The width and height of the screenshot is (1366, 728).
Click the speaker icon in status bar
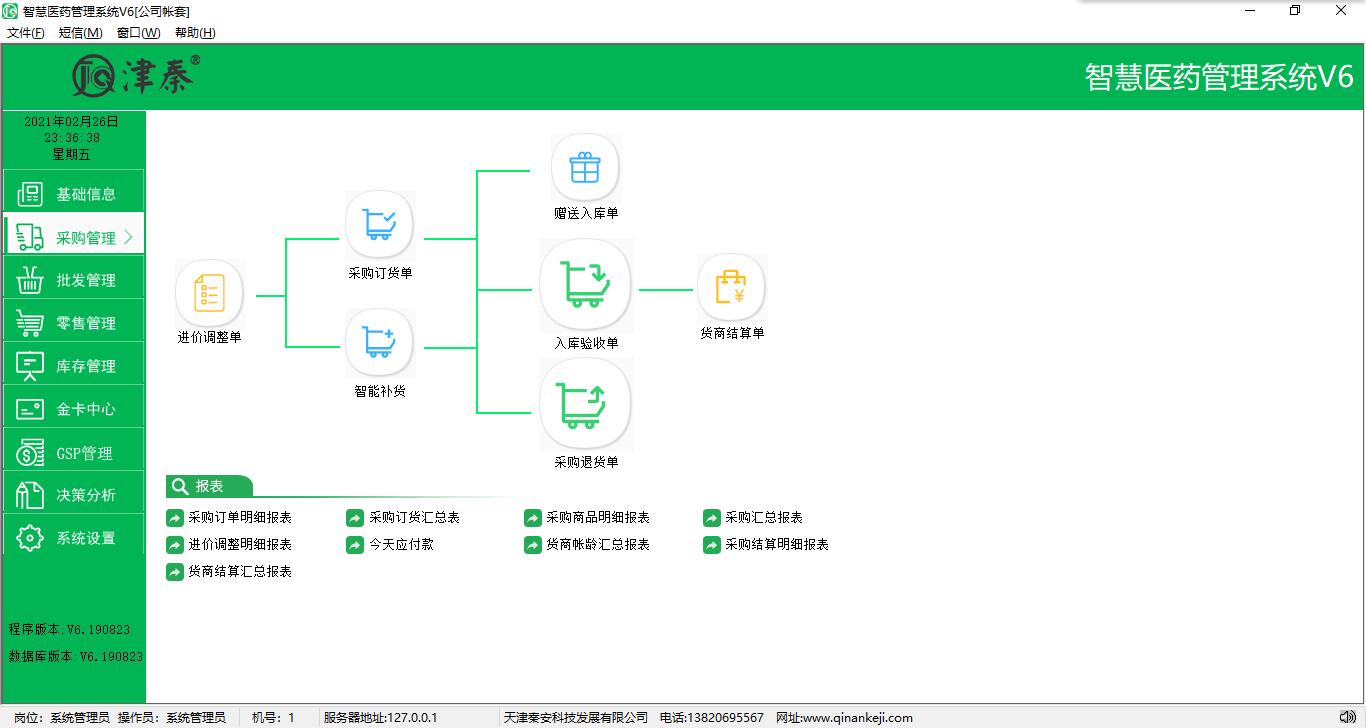(x=1347, y=716)
